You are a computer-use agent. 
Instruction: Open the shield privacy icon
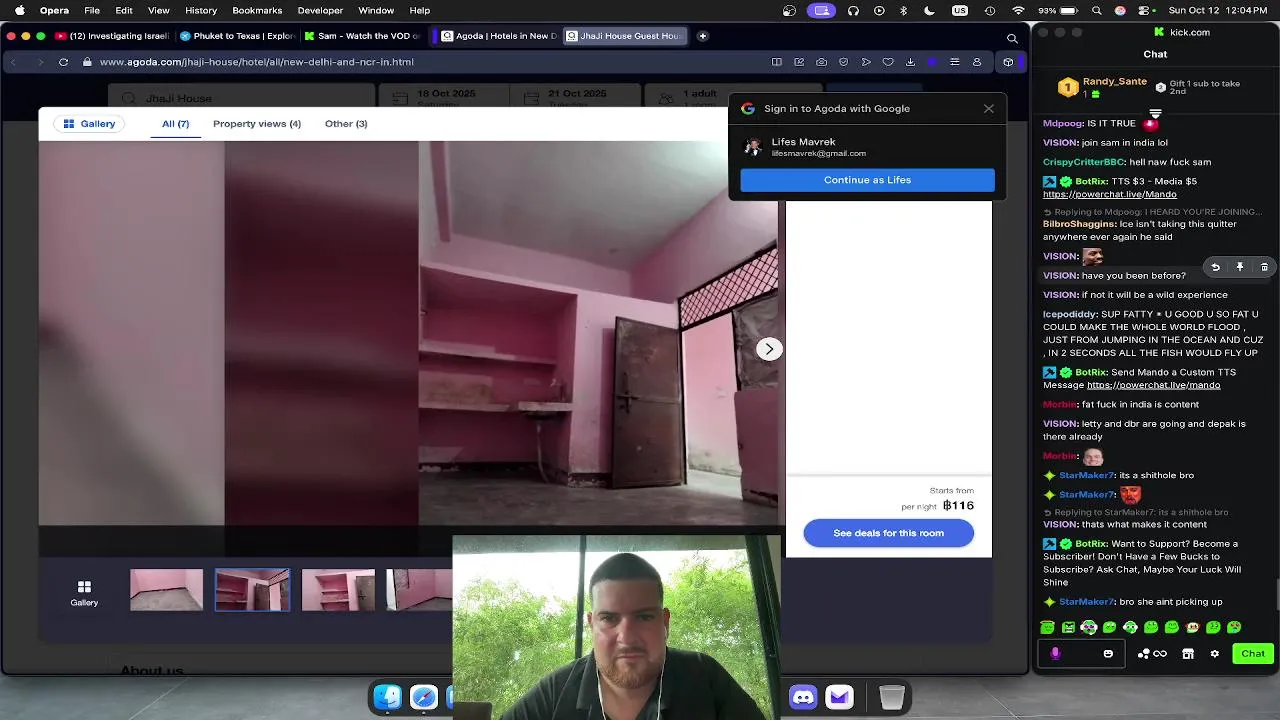(x=844, y=62)
